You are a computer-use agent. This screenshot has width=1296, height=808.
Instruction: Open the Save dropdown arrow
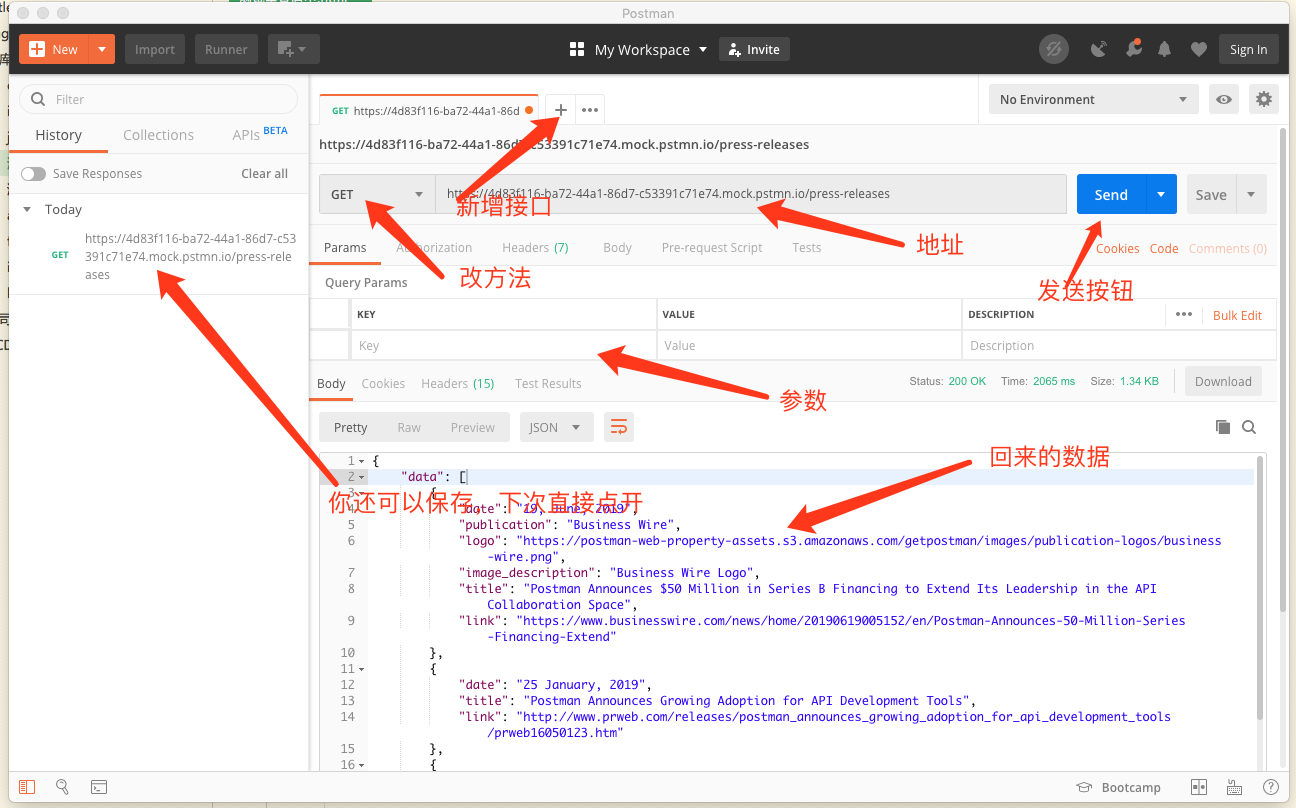tap(1252, 194)
